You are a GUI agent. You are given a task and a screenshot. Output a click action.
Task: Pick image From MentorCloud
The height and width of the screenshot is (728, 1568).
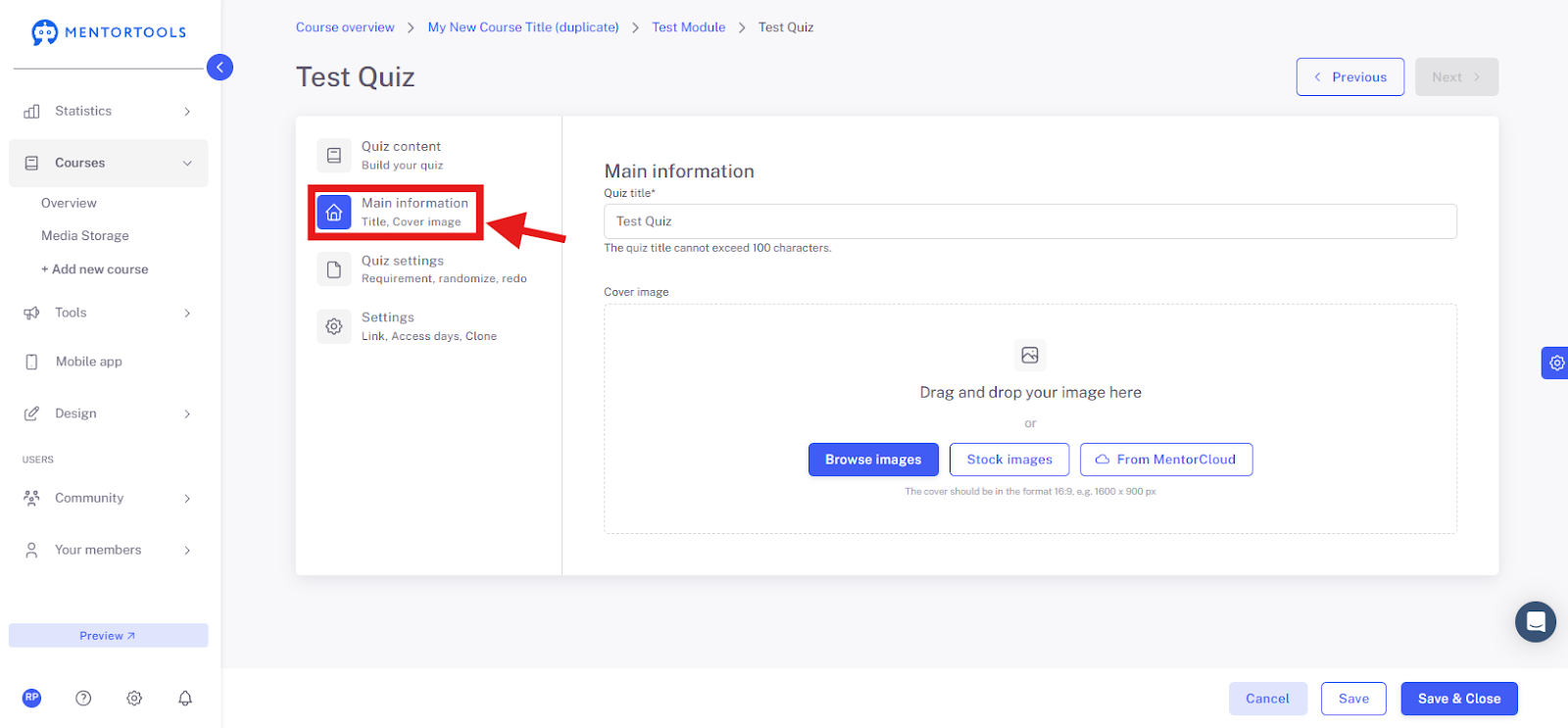pos(1166,460)
